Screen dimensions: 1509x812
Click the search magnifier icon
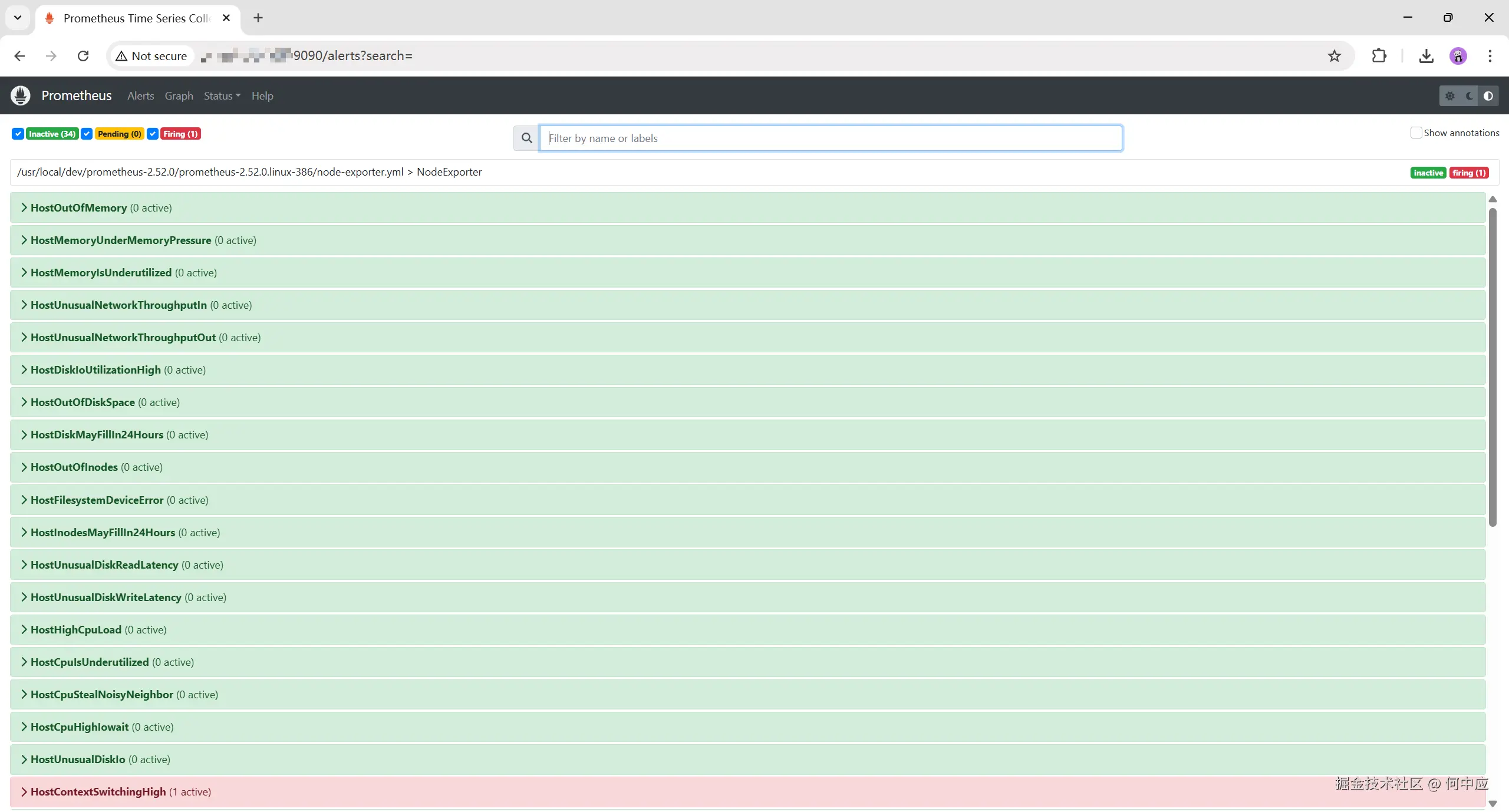(526, 138)
